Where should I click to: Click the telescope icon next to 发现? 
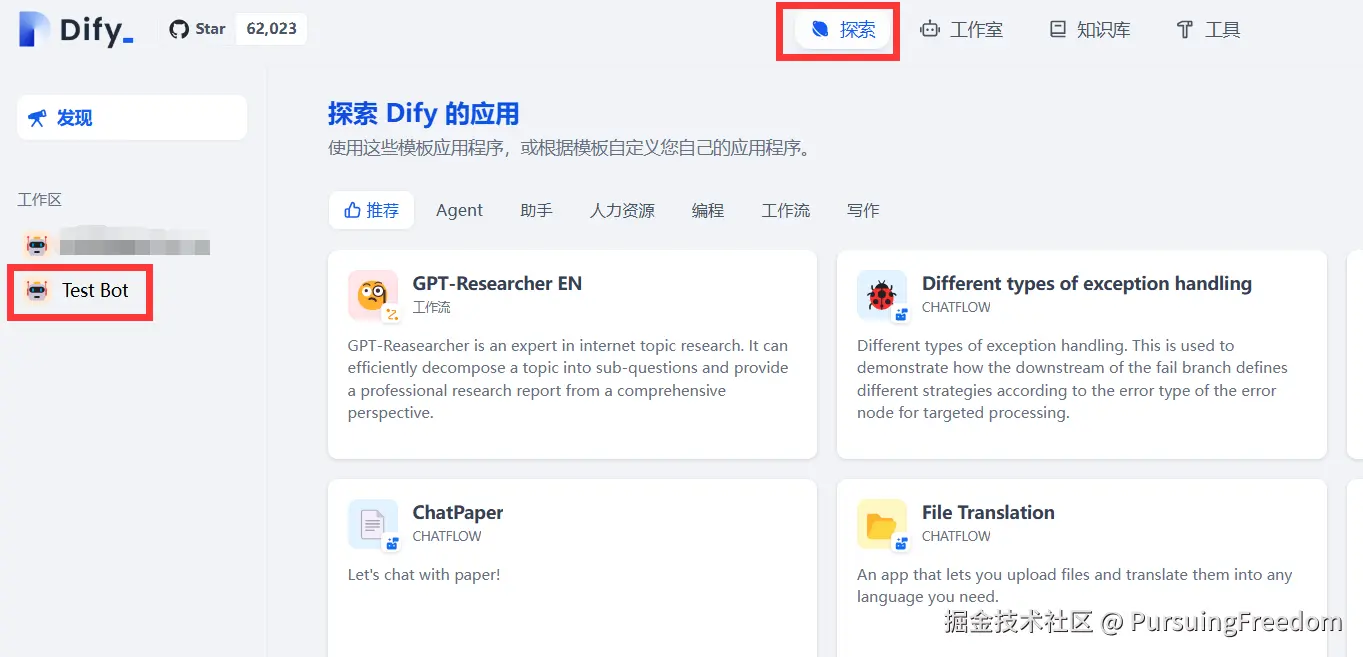(x=37, y=118)
